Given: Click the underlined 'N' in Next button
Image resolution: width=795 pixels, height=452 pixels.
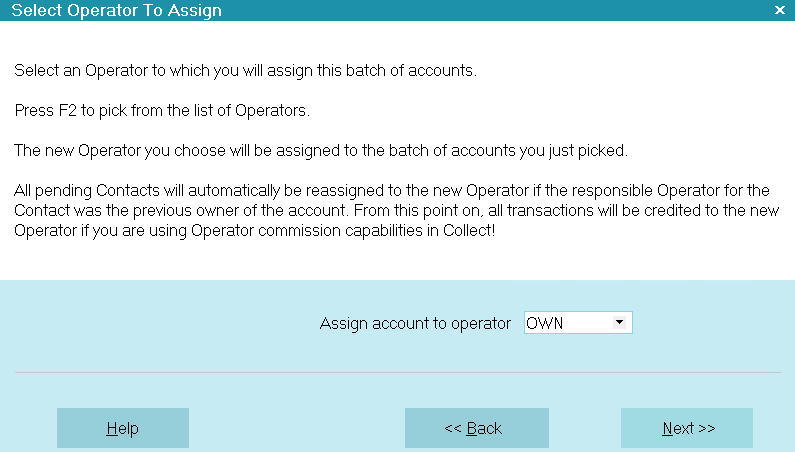Looking at the screenshot, I should 668,429.
